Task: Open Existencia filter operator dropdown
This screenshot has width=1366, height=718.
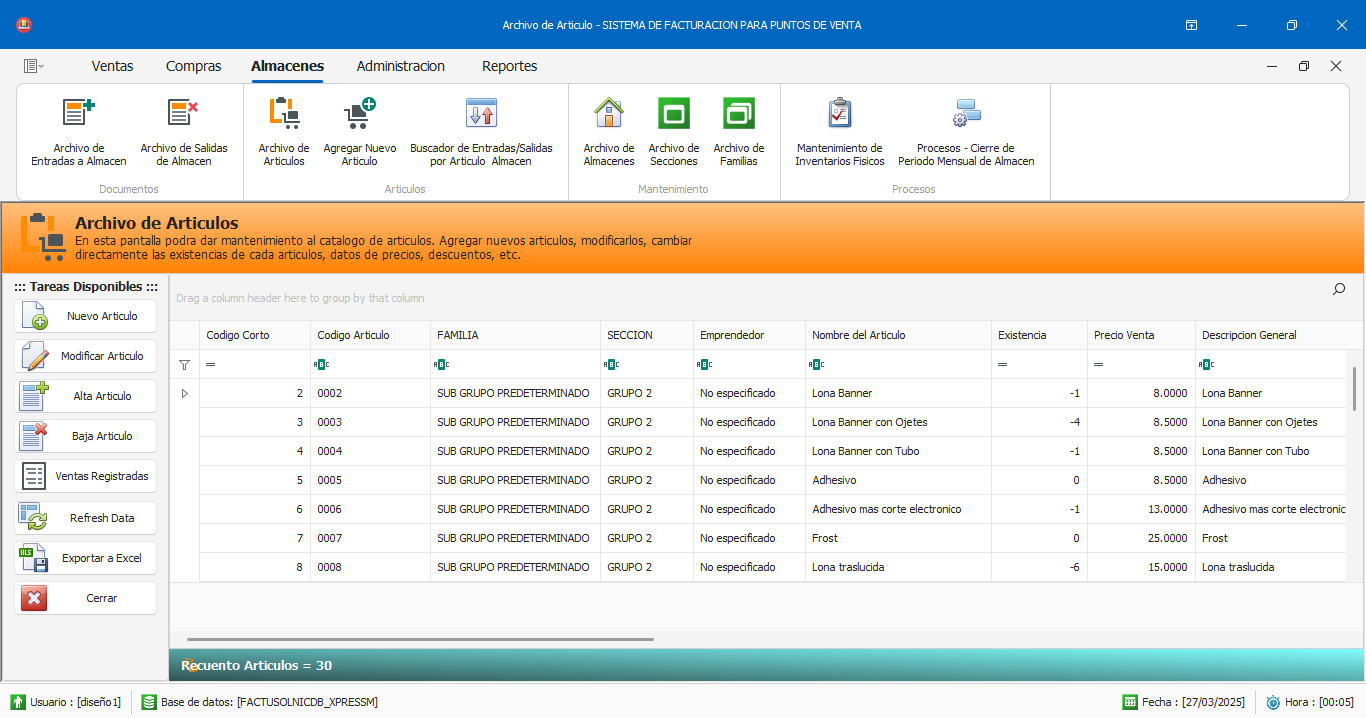Action: [x=1002, y=365]
